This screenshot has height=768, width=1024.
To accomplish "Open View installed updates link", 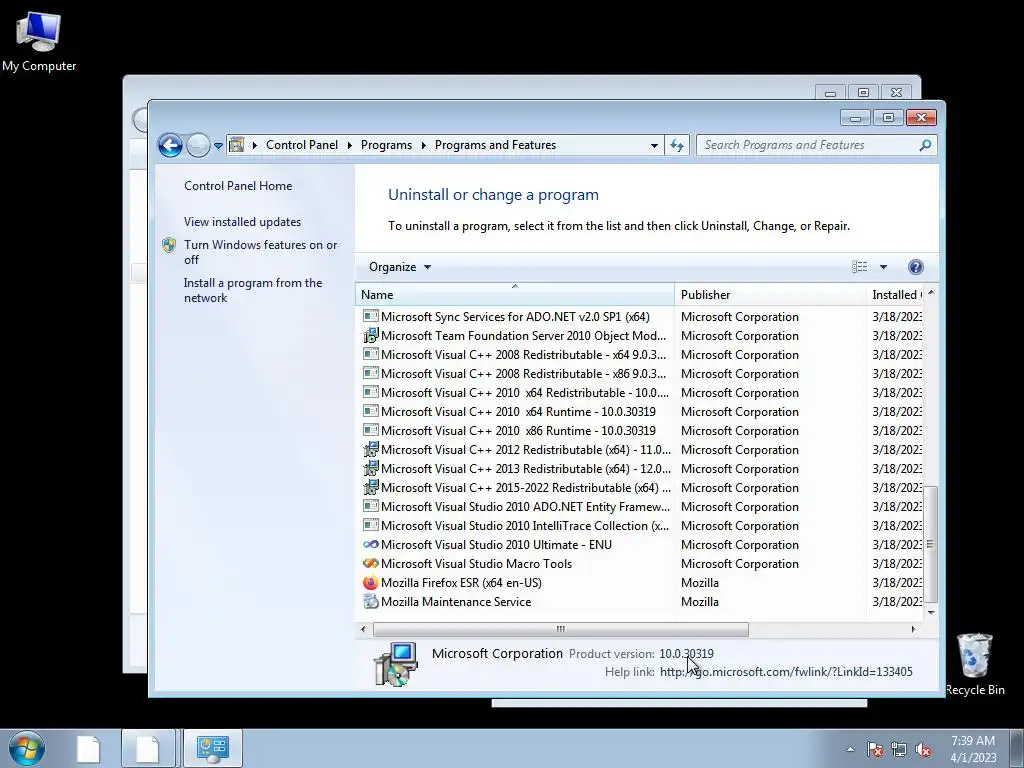I will click(242, 221).
